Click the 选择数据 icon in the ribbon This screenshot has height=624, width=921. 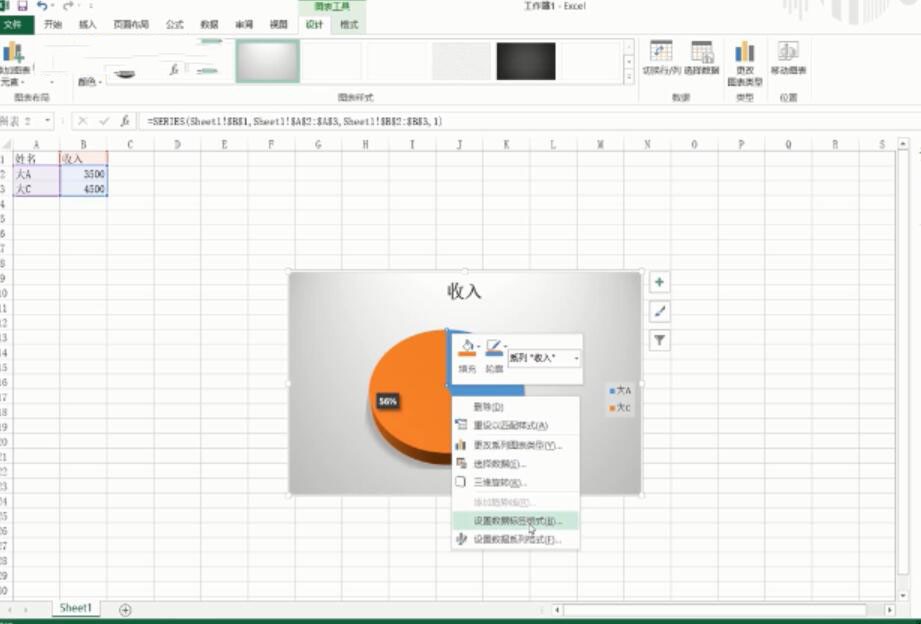(702, 52)
